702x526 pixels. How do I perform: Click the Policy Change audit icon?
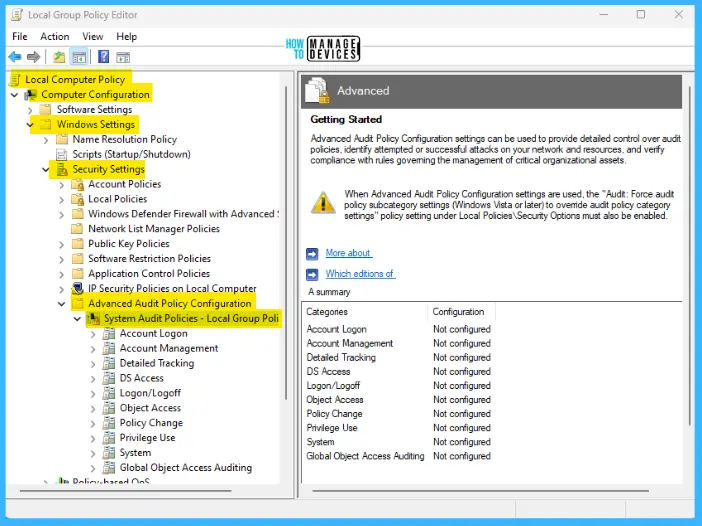(109, 423)
